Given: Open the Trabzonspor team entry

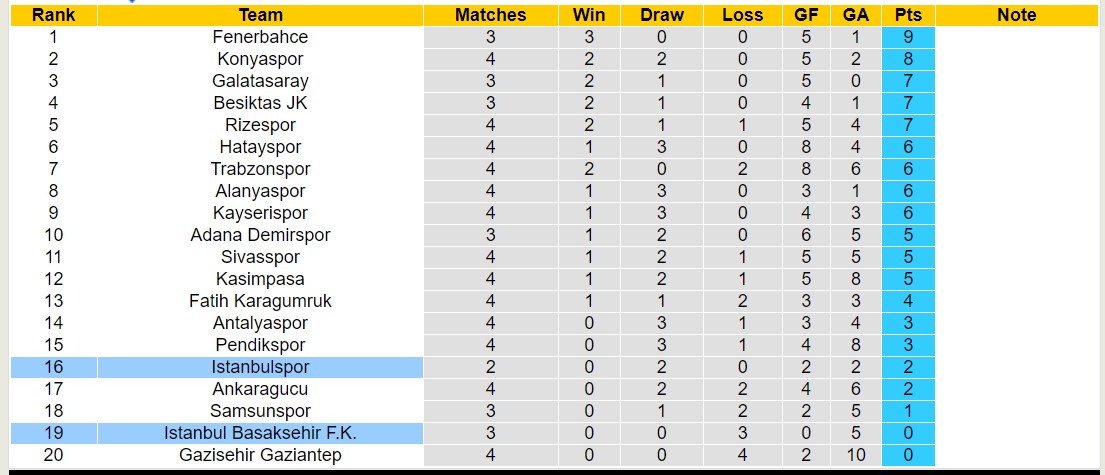Looking at the screenshot, I should tap(260, 169).
